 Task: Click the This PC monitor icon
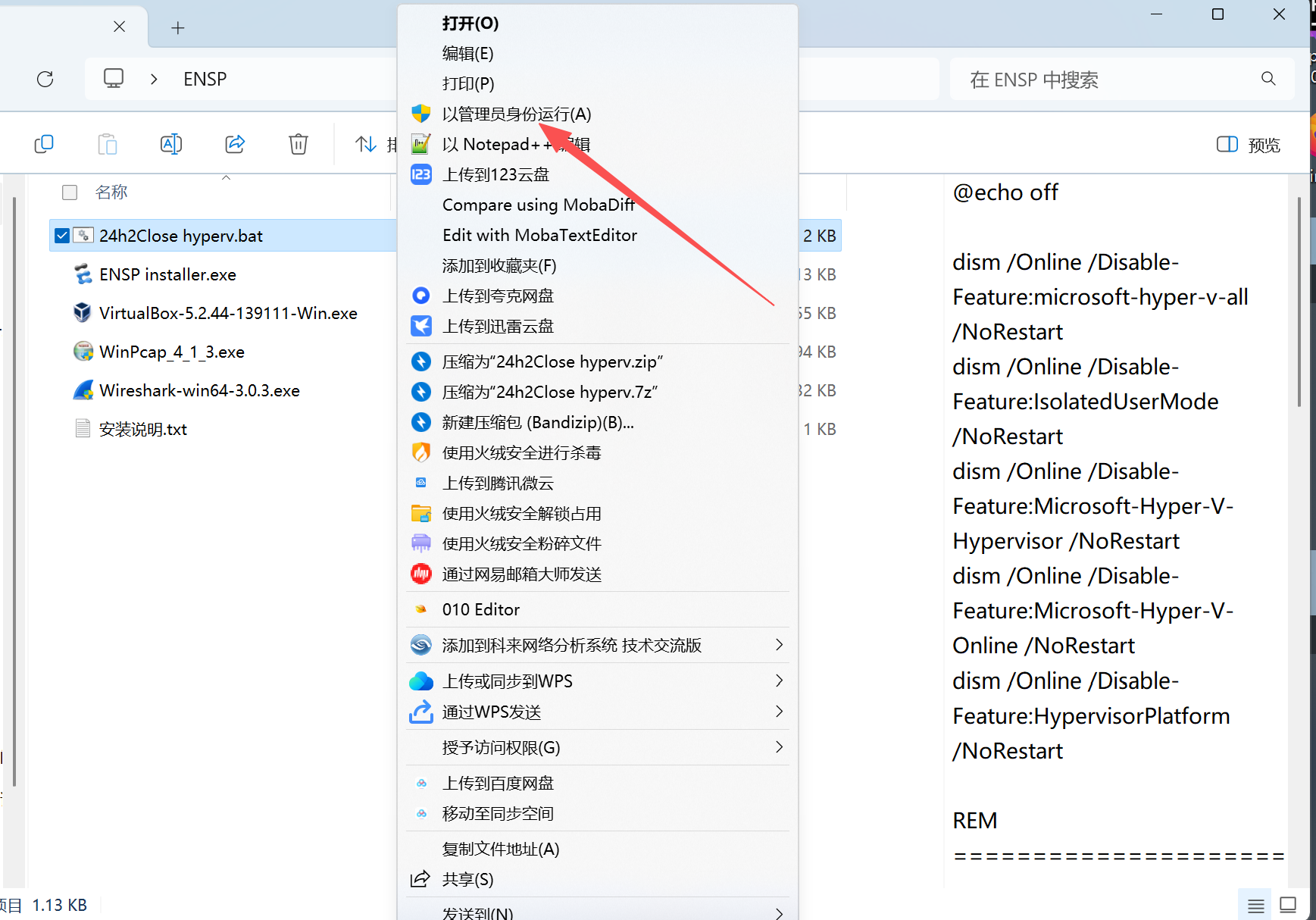pos(114,78)
